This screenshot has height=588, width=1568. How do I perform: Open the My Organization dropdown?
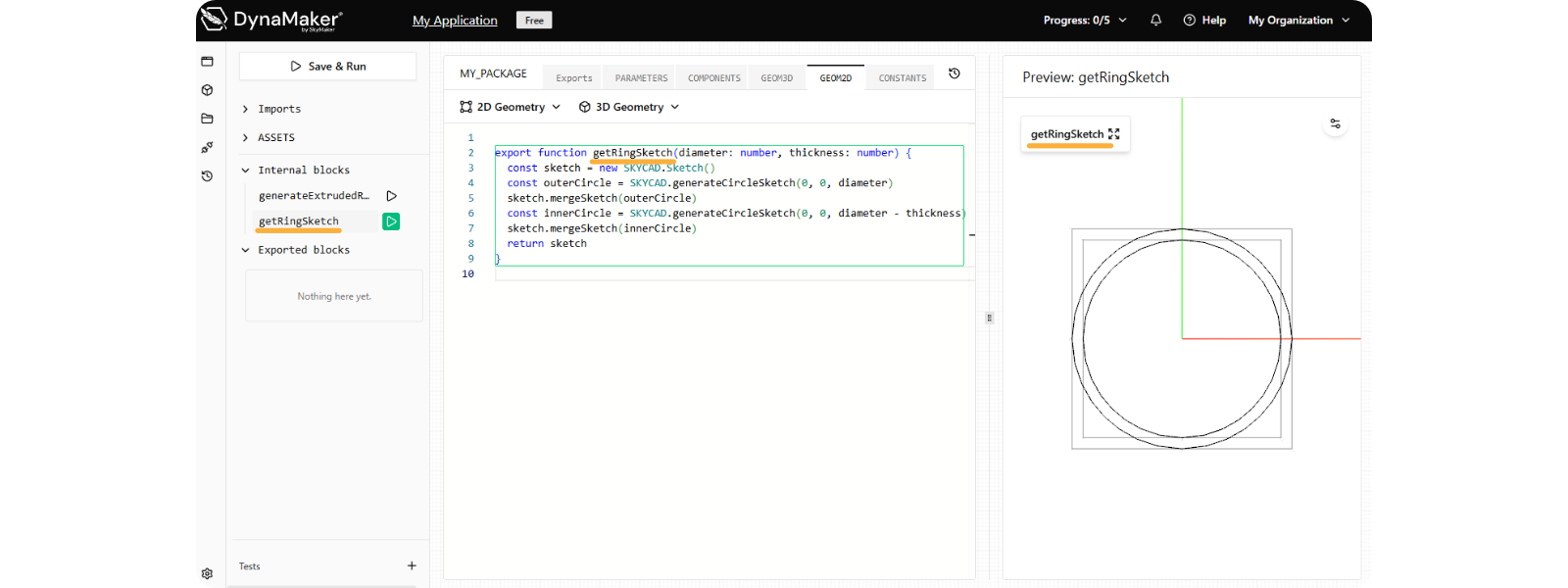tap(1298, 20)
